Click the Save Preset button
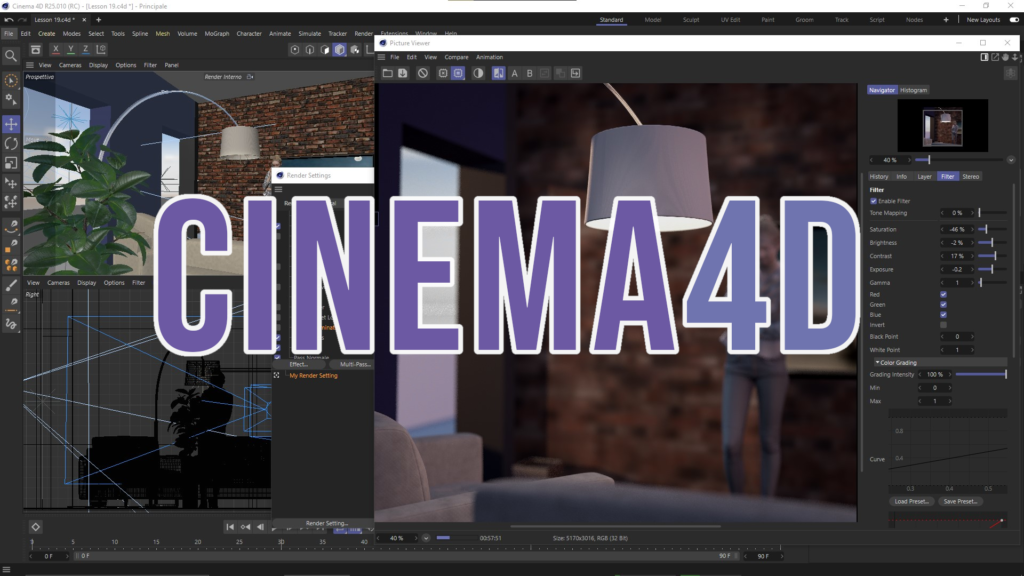 [x=960, y=502]
